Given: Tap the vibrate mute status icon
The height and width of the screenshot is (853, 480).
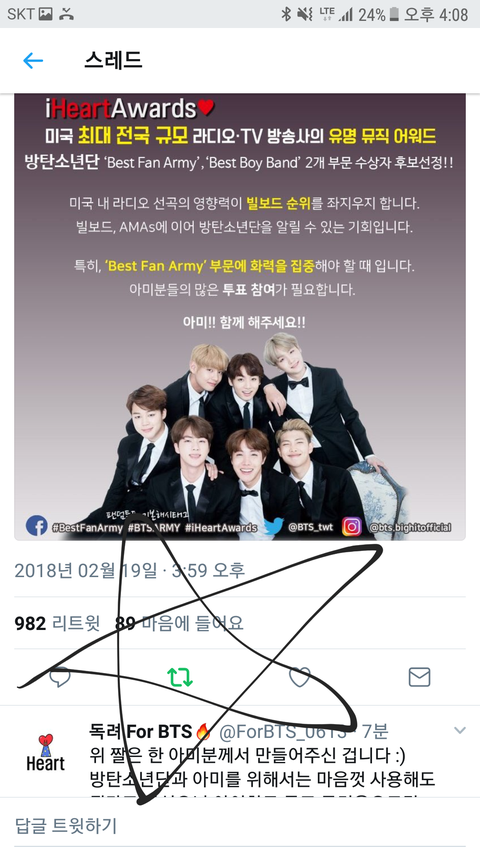Looking at the screenshot, I should point(305,14).
